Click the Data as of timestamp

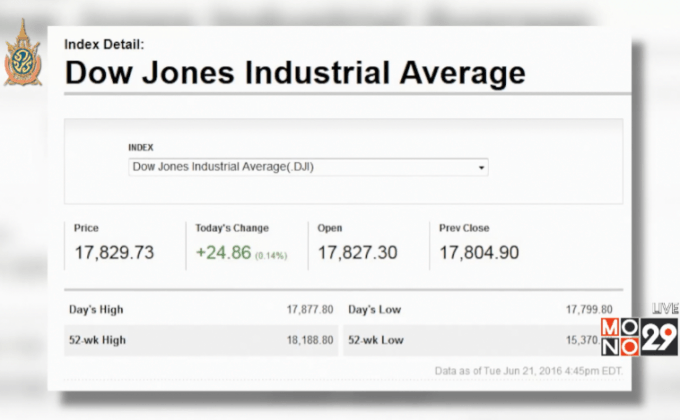(x=528, y=371)
